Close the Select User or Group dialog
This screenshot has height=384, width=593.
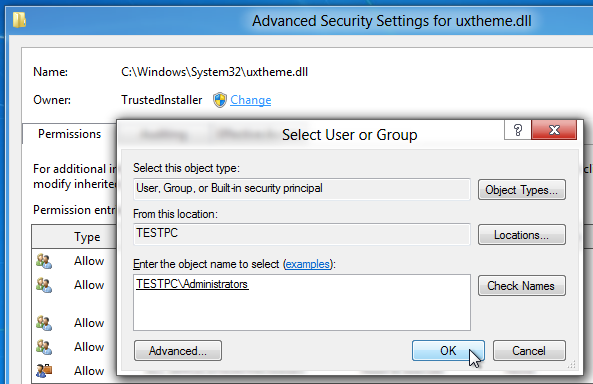pos(554,130)
